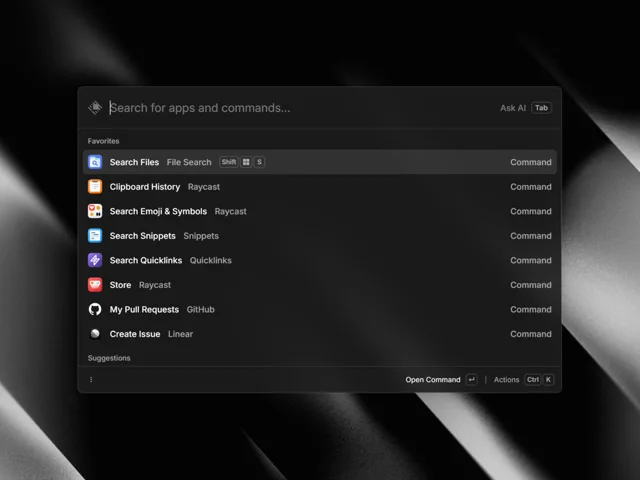Click the Enter key icon beside Open Command
Screen dimensions: 640x480
coord(471,380)
